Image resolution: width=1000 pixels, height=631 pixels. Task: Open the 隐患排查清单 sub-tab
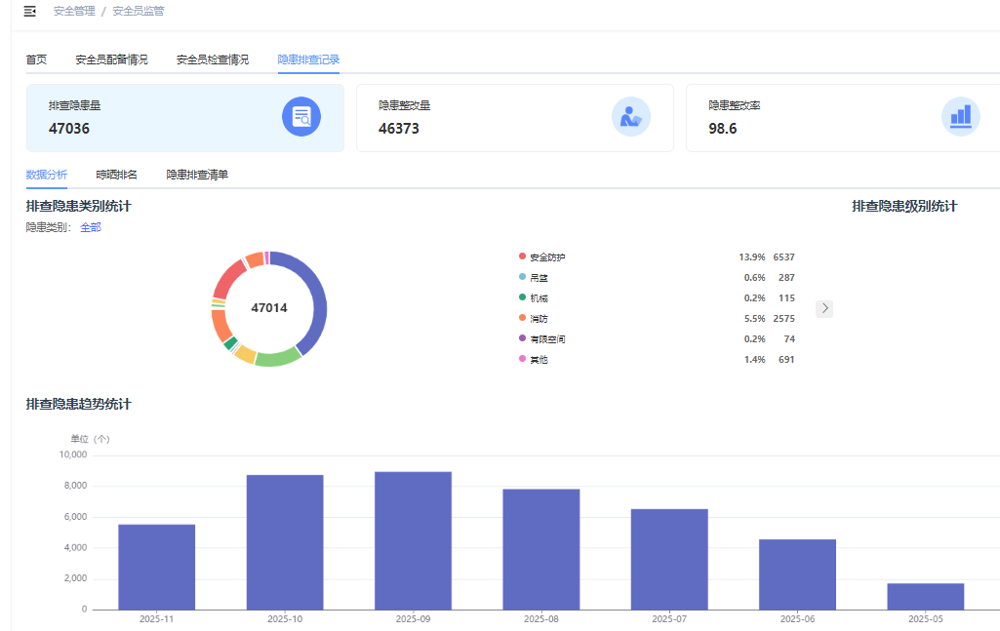click(x=197, y=175)
